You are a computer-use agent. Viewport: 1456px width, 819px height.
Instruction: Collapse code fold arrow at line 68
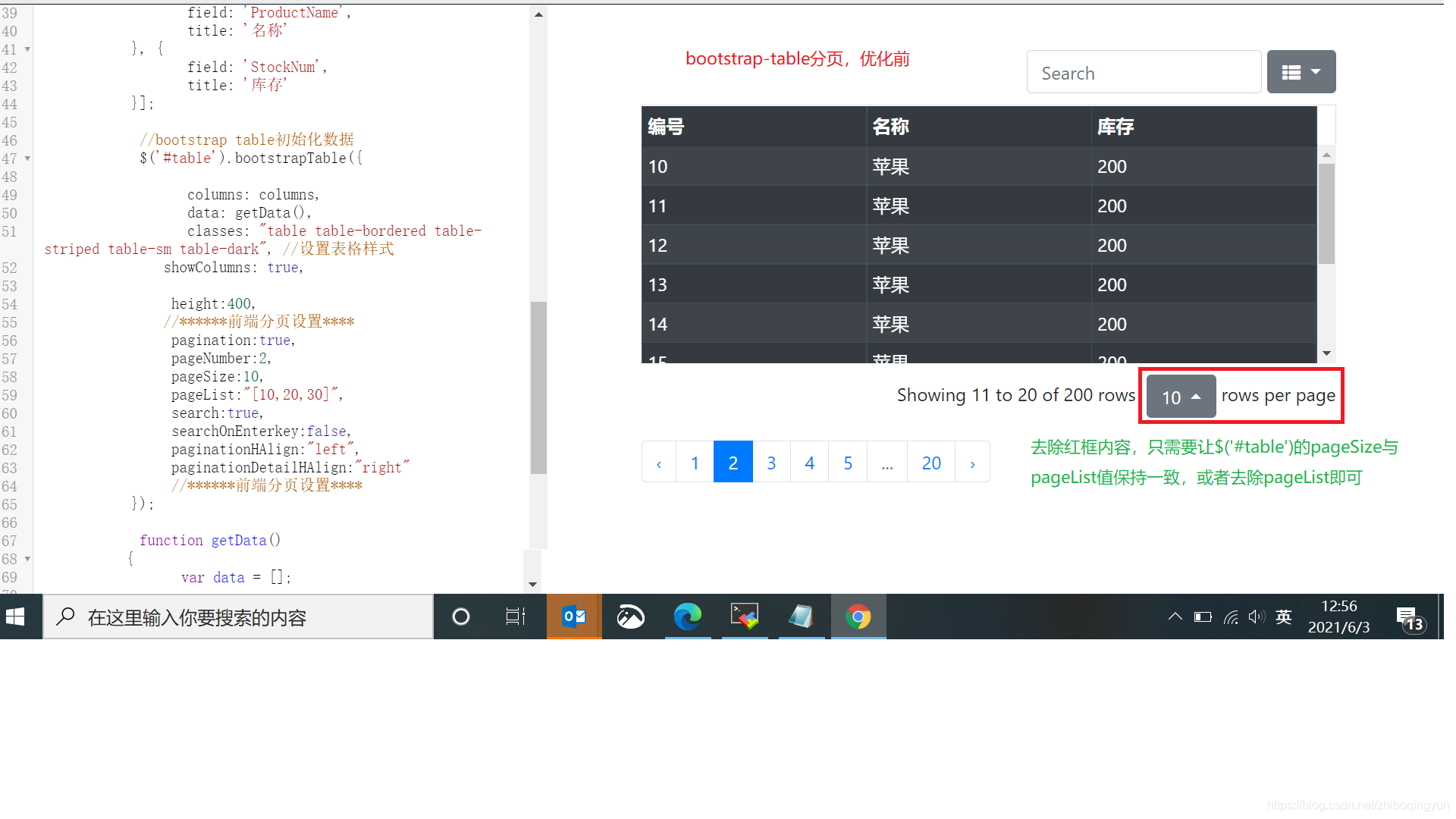pos(27,559)
